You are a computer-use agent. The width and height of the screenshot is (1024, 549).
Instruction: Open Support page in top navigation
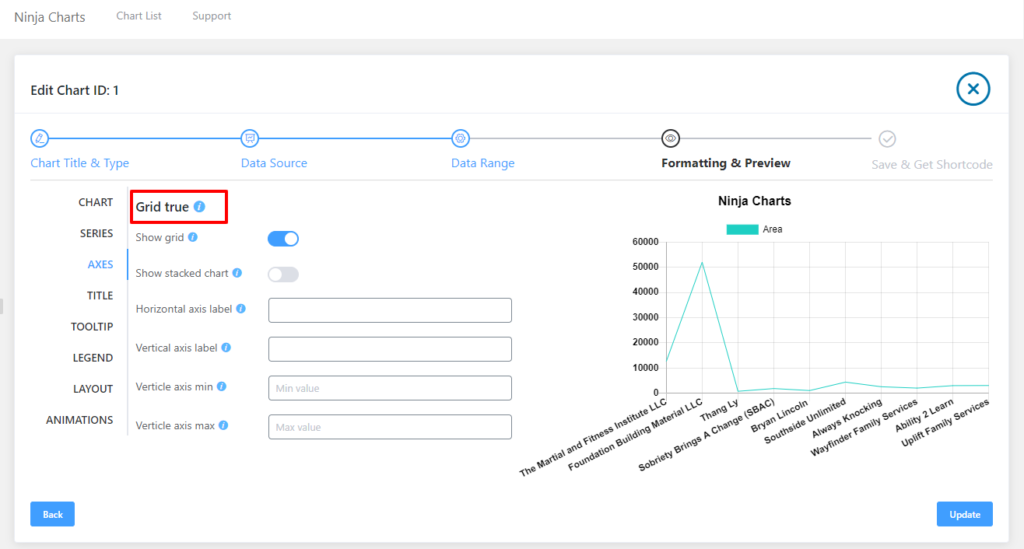point(211,16)
